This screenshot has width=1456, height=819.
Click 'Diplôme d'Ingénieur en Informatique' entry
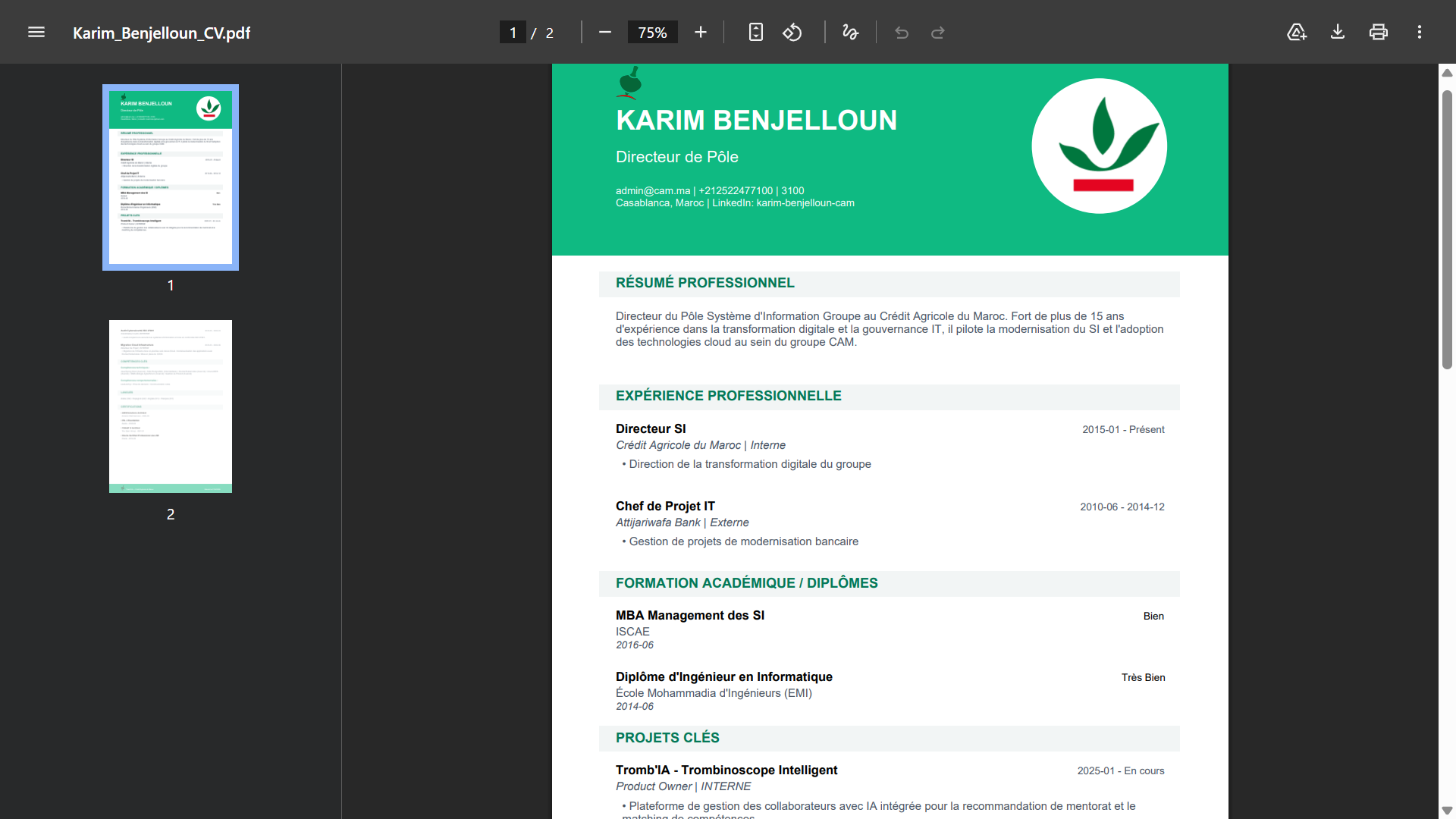pos(724,677)
